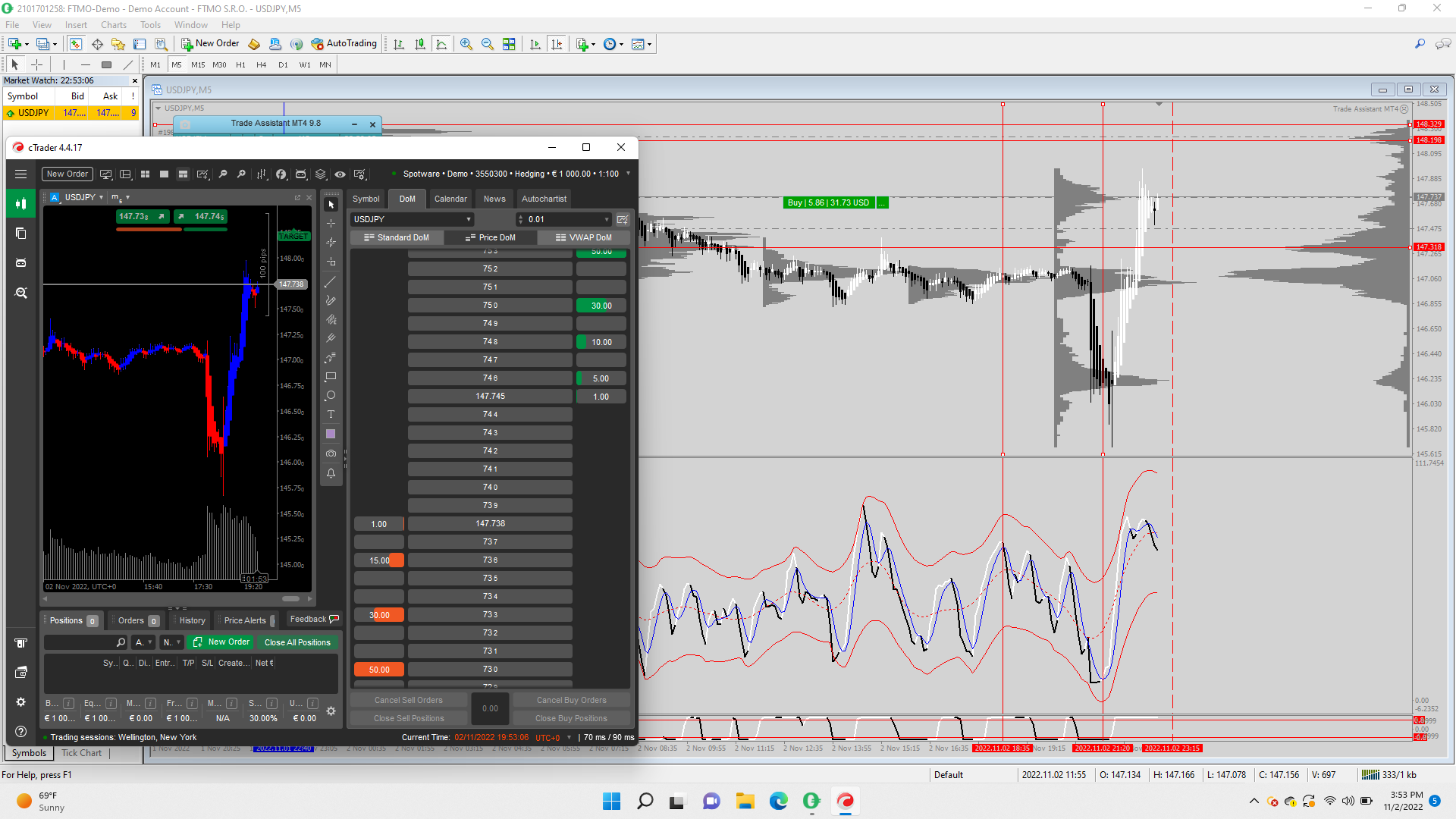Select the text tool in cTrader
1456x819 pixels.
[331, 415]
